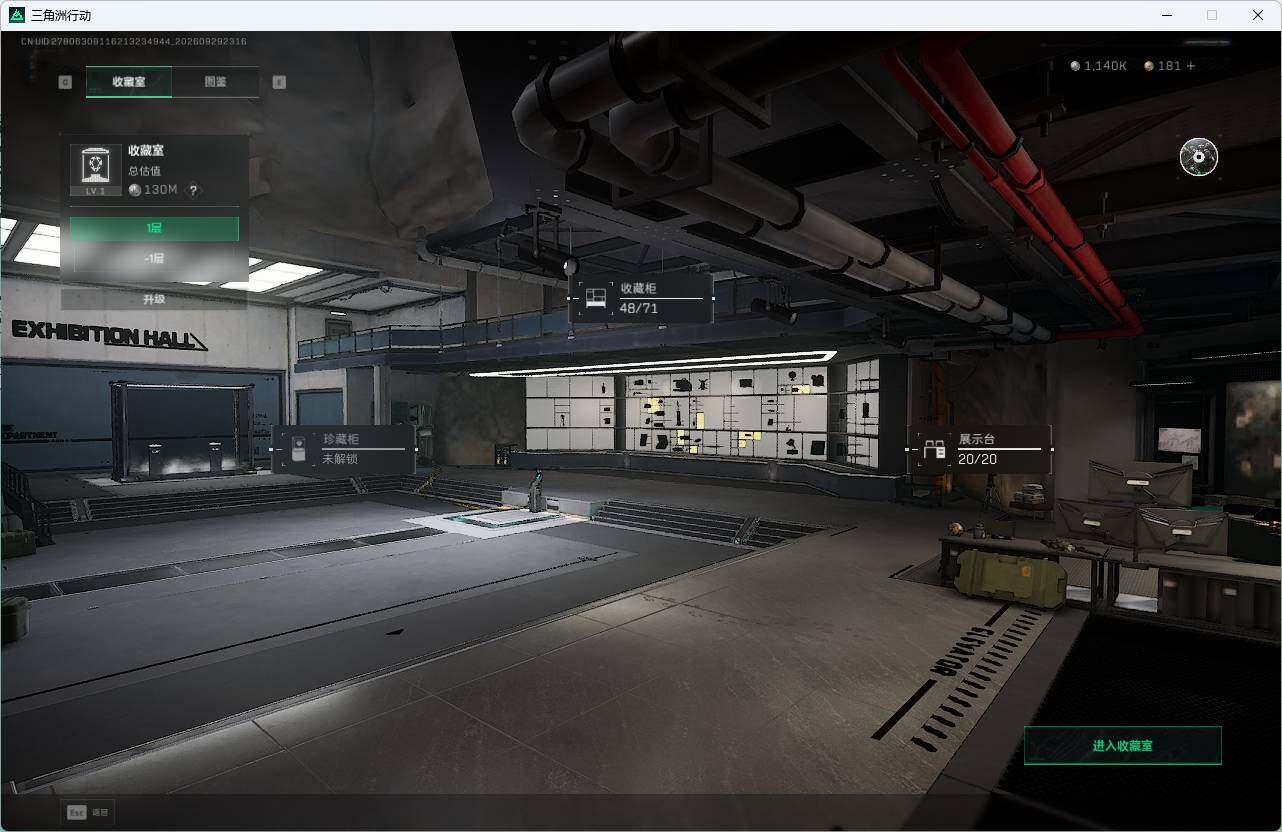
Task: Minimize the 三角洲行动 window
Action: click(x=1166, y=15)
